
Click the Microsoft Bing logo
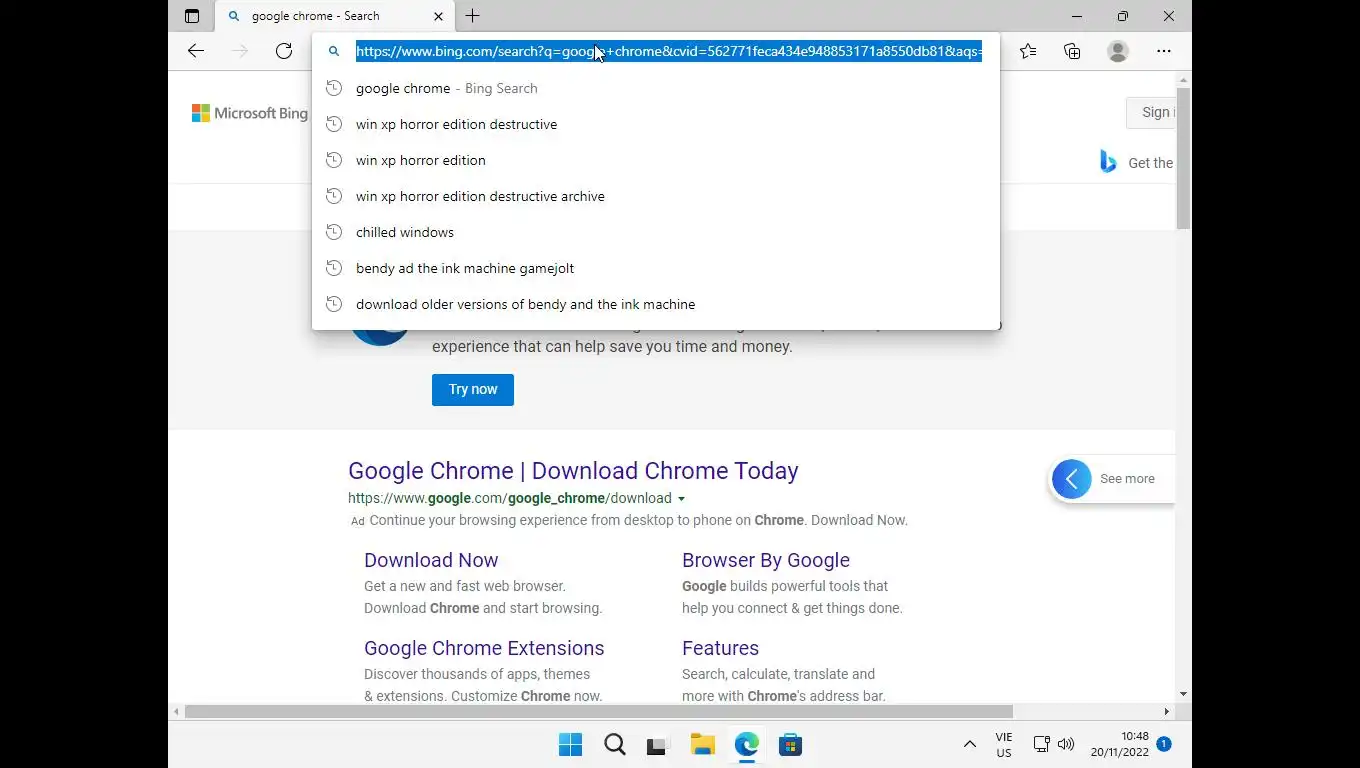[x=250, y=113]
